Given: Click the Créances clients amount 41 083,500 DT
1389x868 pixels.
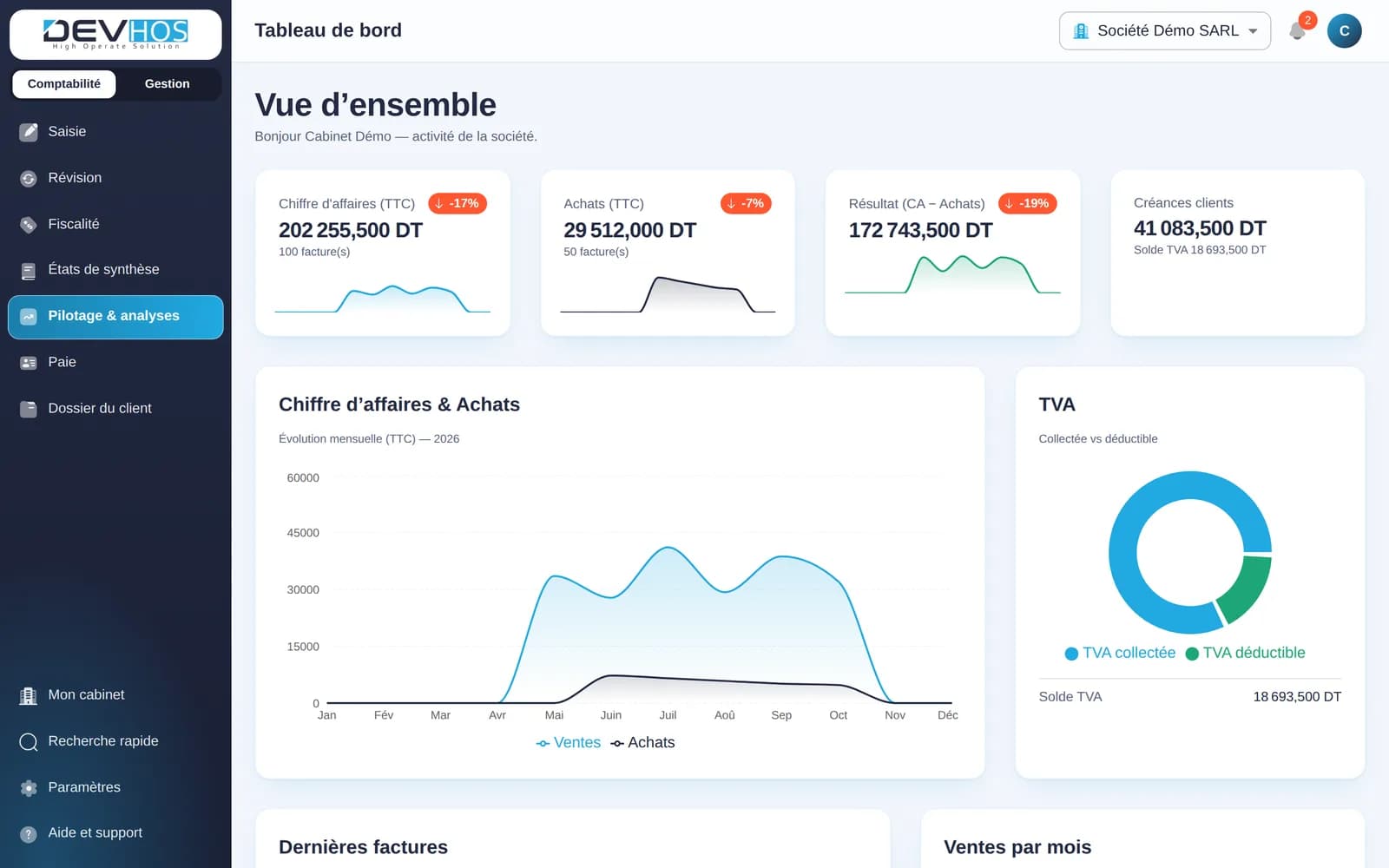Looking at the screenshot, I should point(1200,228).
